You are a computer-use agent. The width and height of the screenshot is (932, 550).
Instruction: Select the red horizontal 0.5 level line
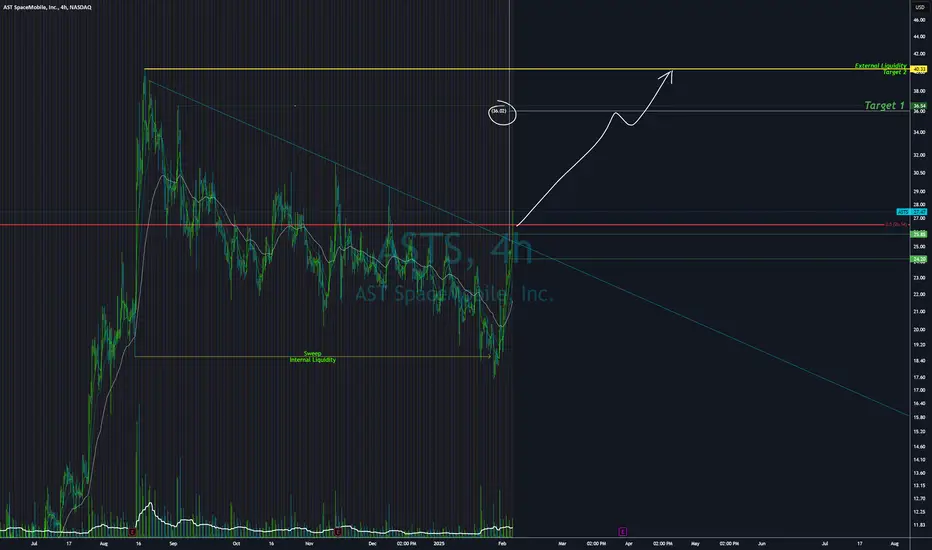pyautogui.click(x=442, y=225)
